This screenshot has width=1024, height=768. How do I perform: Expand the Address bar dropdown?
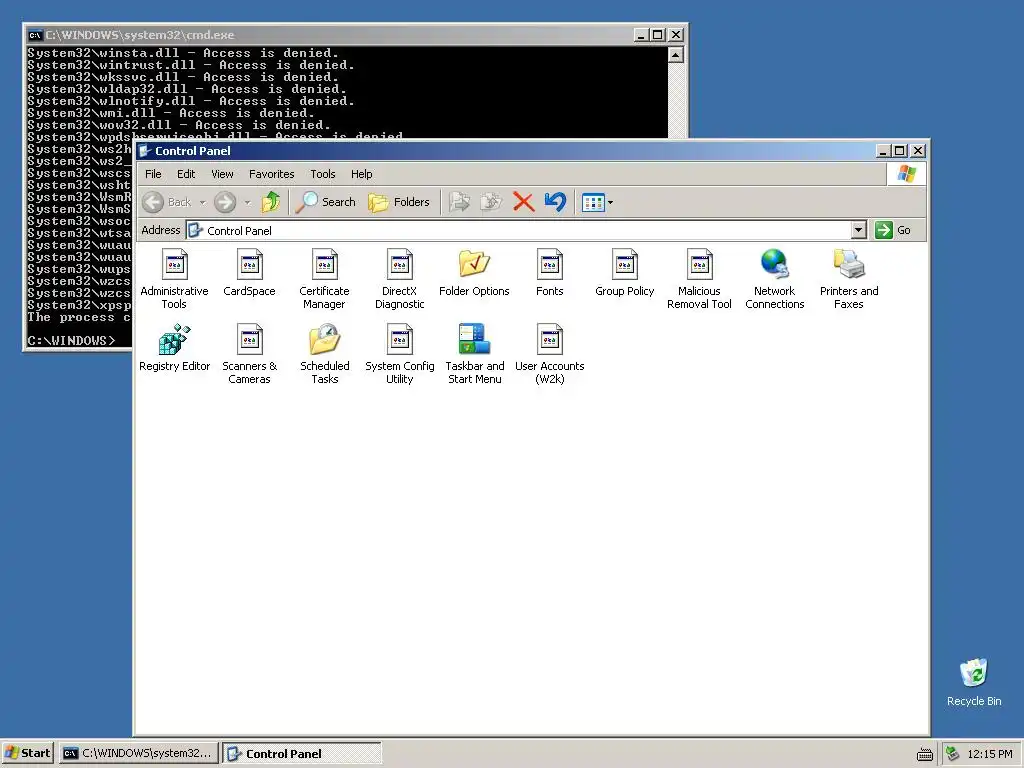pyautogui.click(x=859, y=230)
